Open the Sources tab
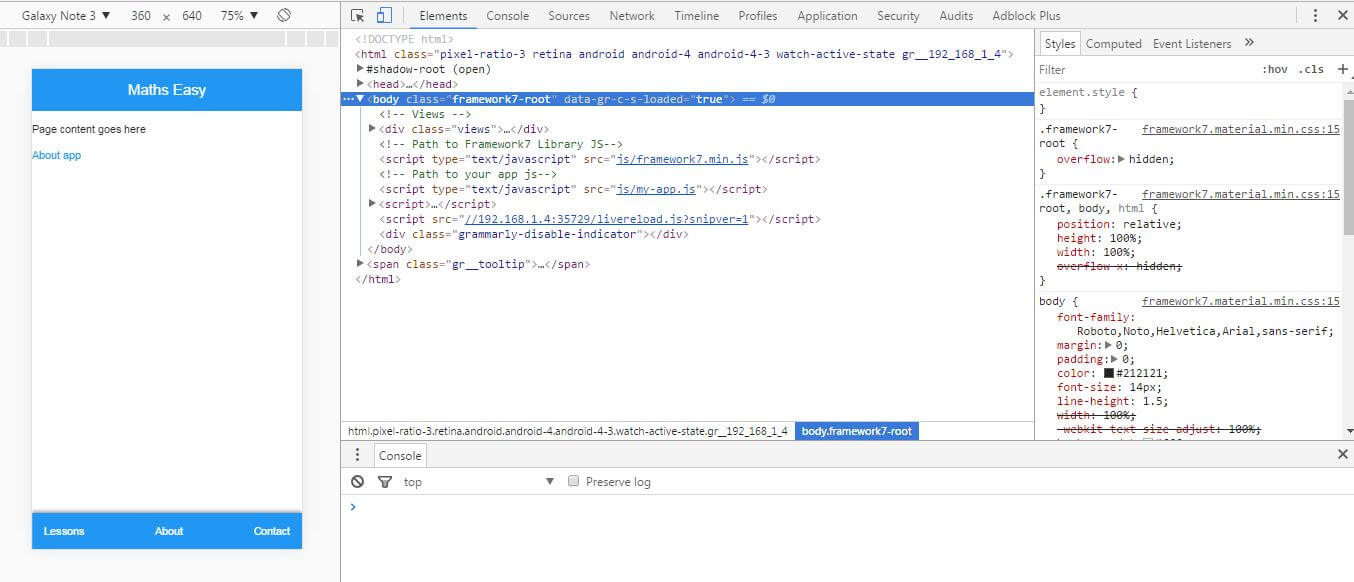This screenshot has height=582, width=1354. tap(569, 16)
